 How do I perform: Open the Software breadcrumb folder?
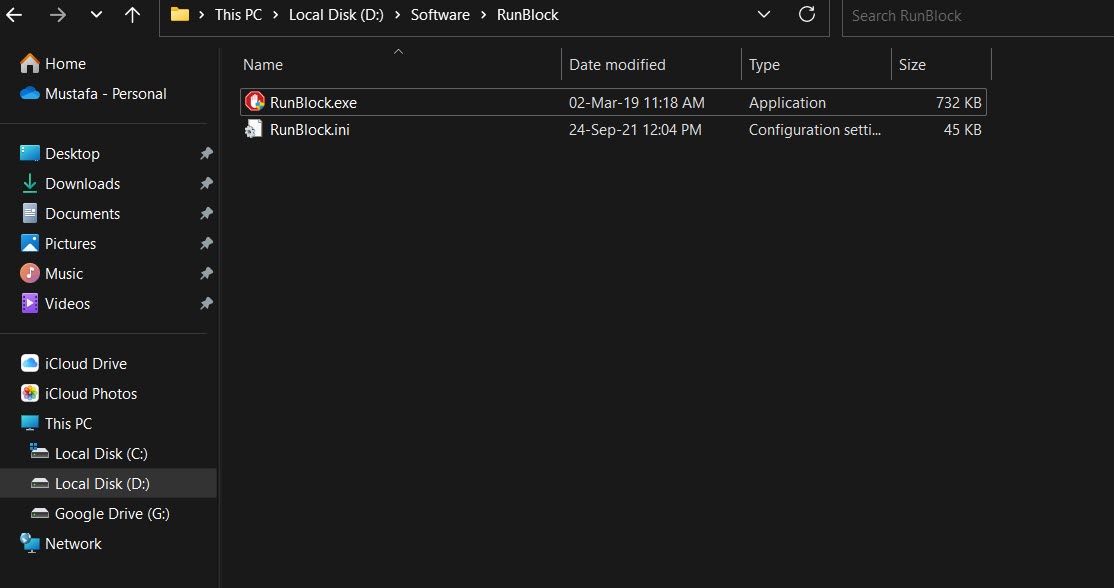(440, 14)
